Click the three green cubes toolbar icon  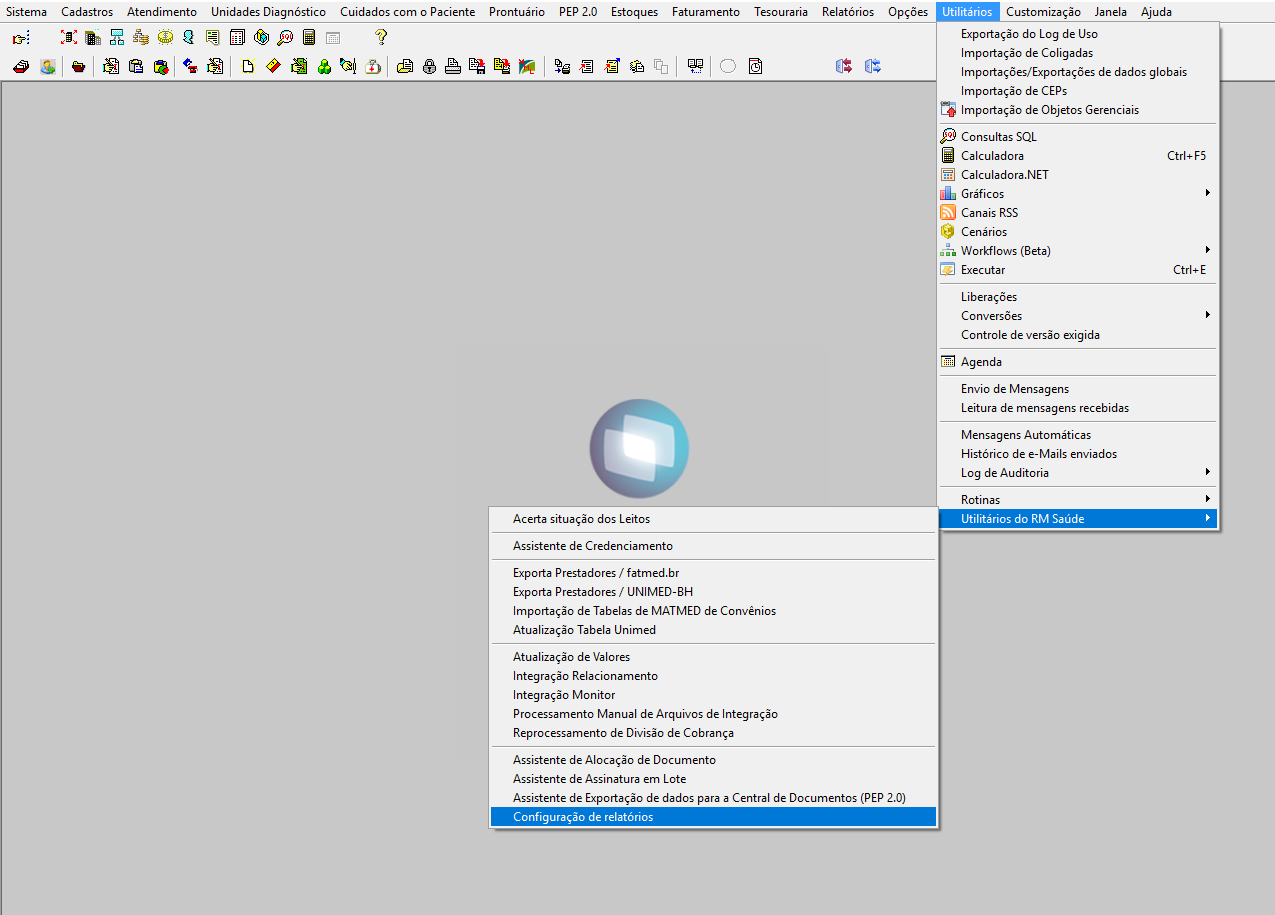pyautogui.click(x=324, y=66)
